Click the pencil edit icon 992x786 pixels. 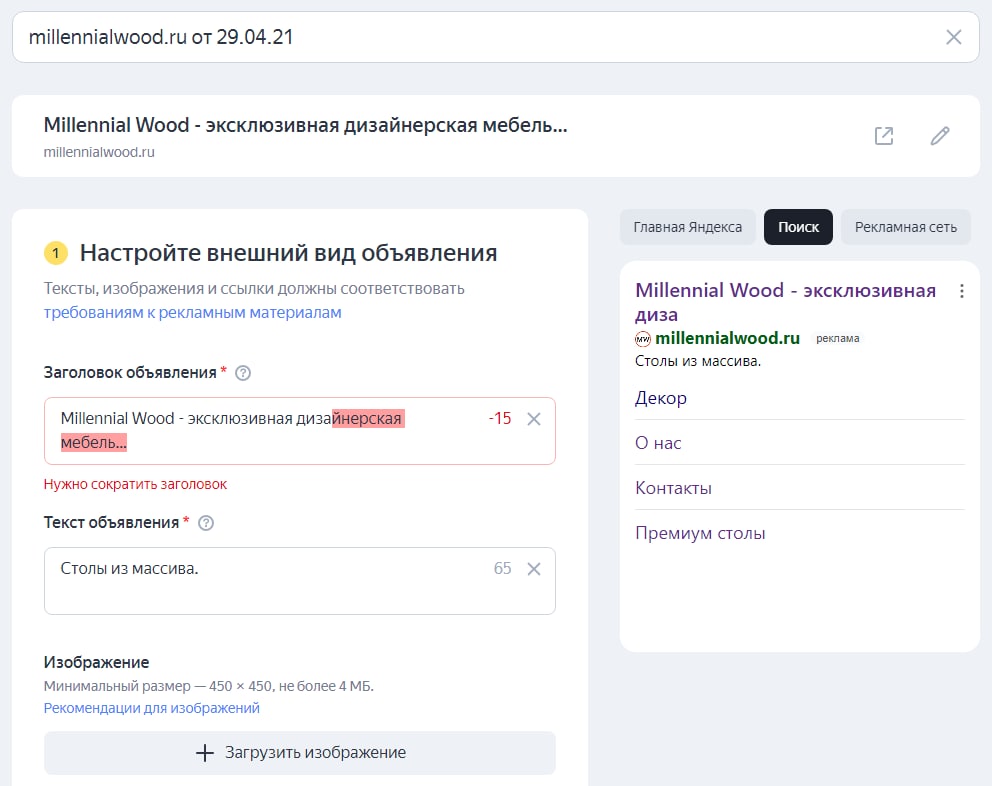point(939,136)
